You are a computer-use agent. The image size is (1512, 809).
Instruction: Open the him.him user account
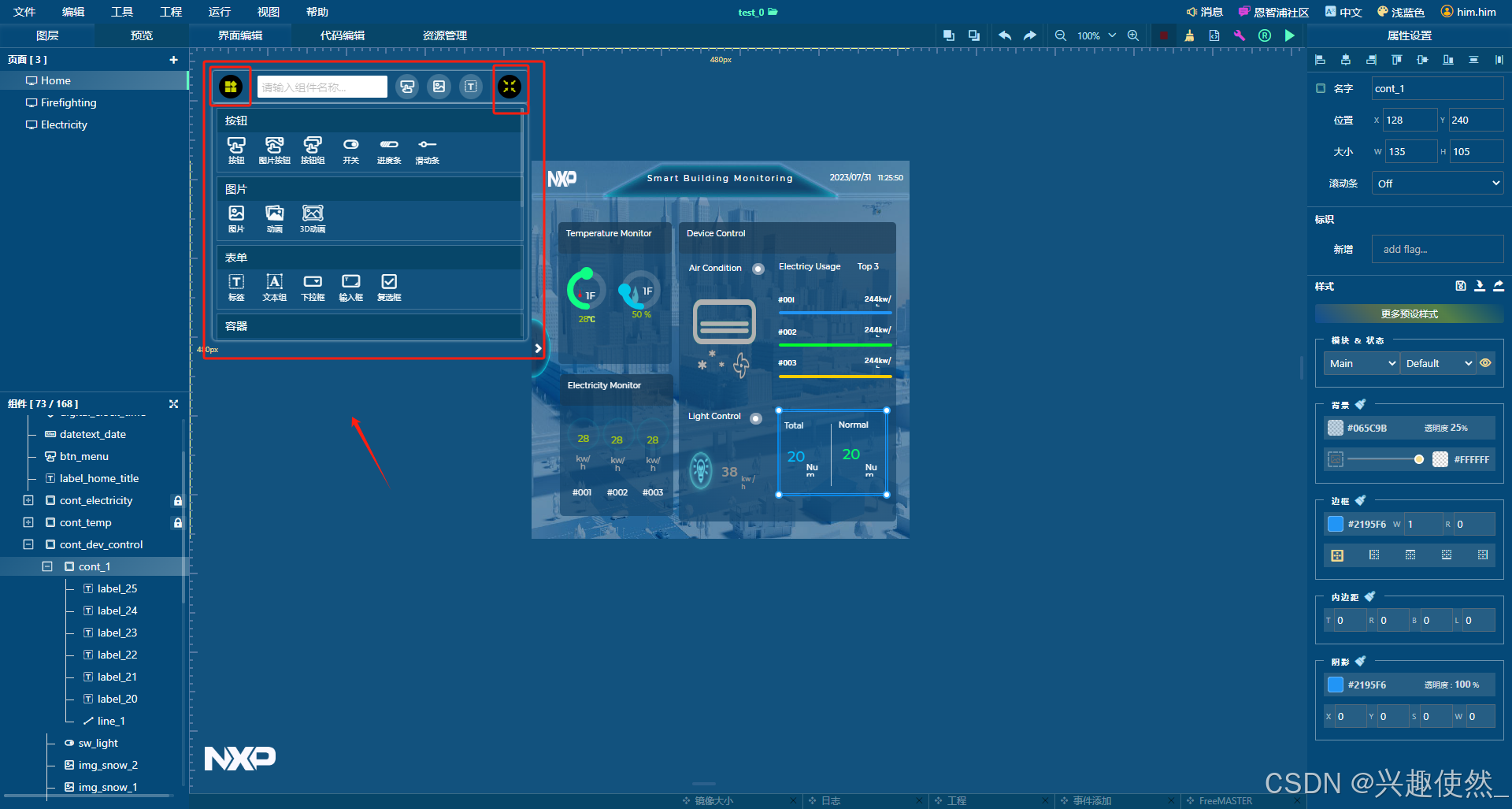(1468, 12)
